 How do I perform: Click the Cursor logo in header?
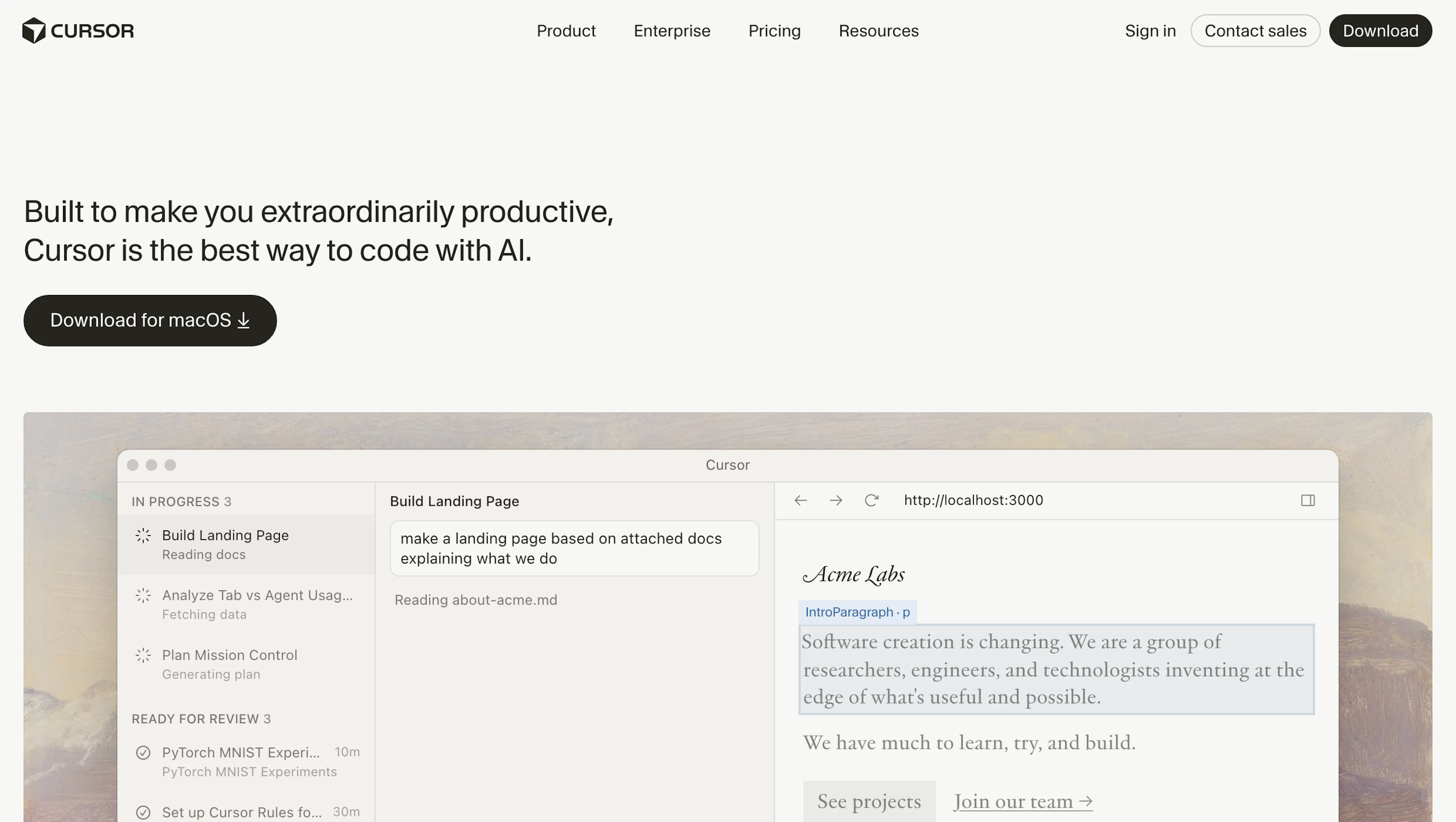(x=78, y=31)
